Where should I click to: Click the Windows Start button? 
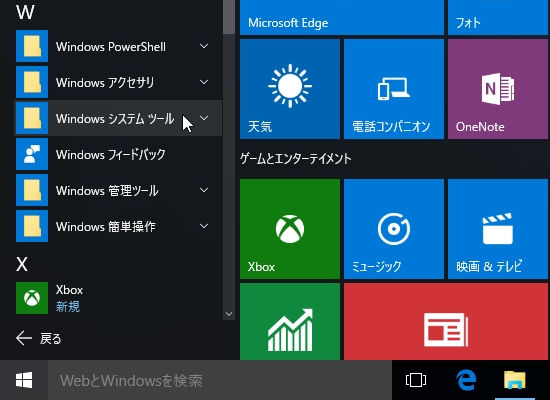24,380
